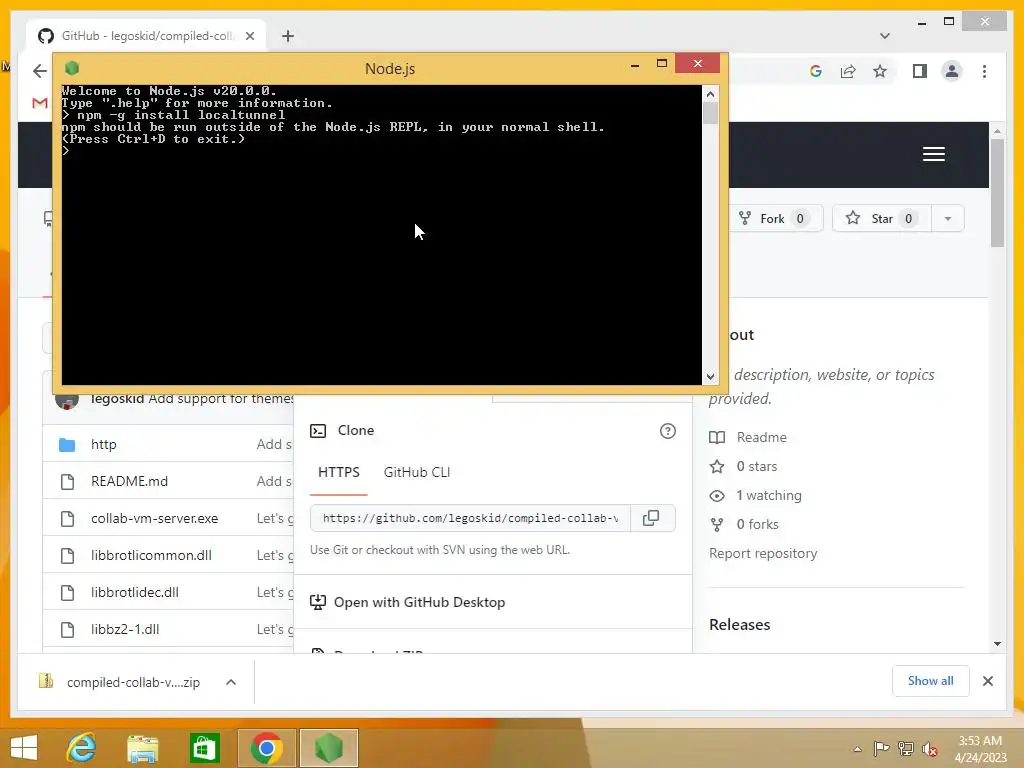The image size is (1024, 768).
Task: Toggle the Chrome side panel icon
Action: point(920,71)
